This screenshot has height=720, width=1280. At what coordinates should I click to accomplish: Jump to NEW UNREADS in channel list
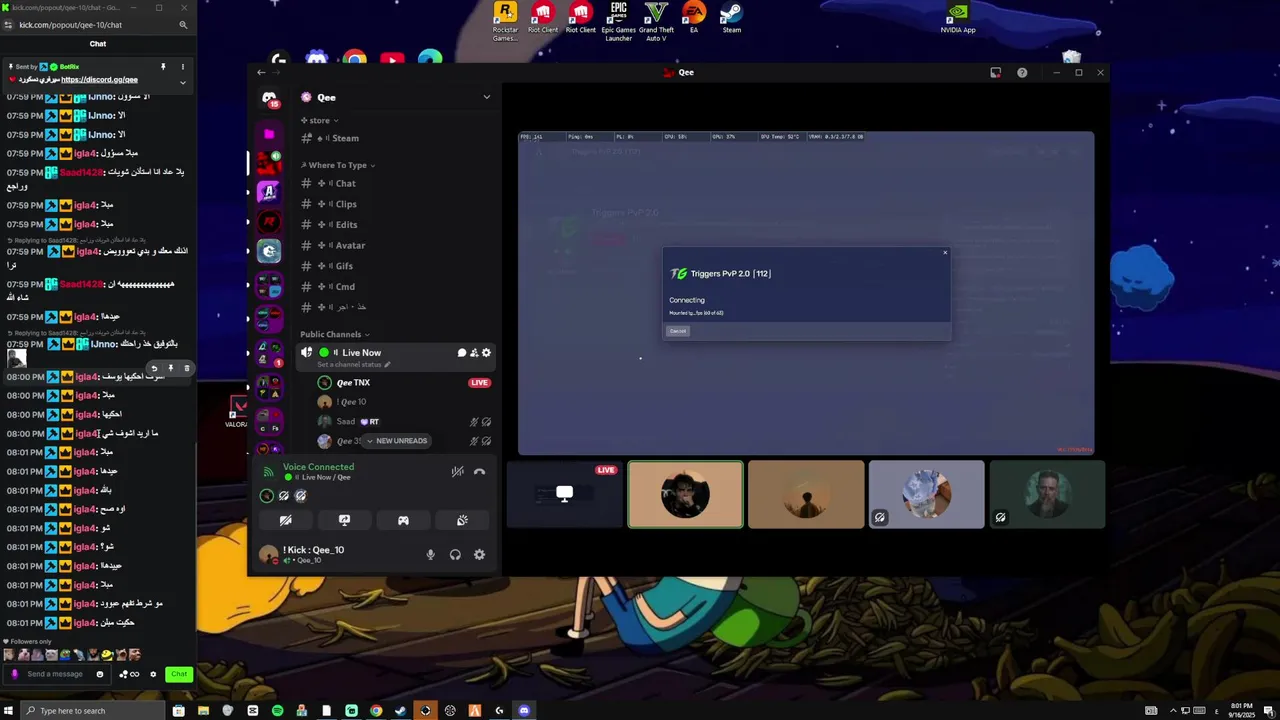(x=397, y=441)
